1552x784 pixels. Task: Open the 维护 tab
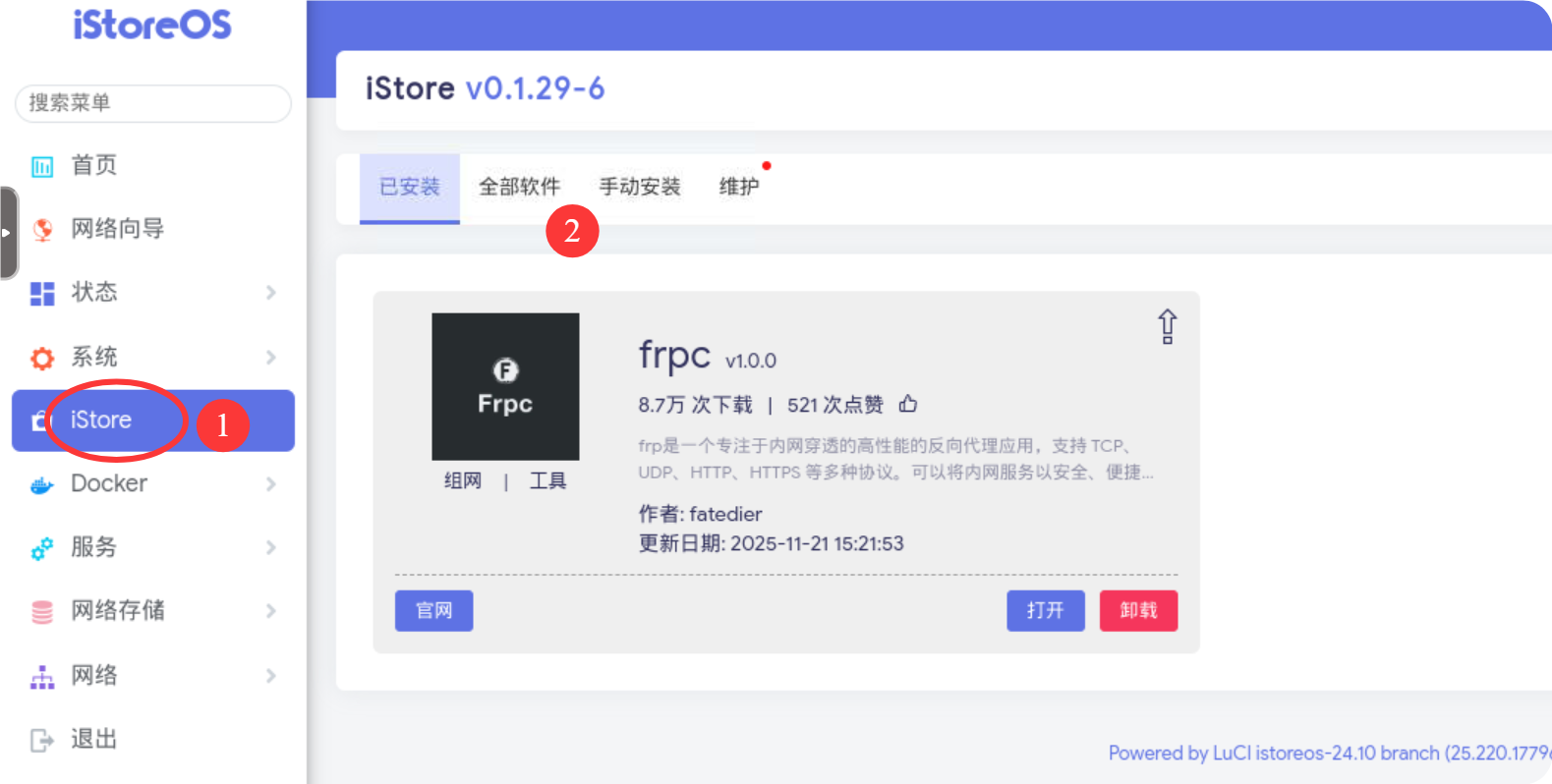(739, 187)
